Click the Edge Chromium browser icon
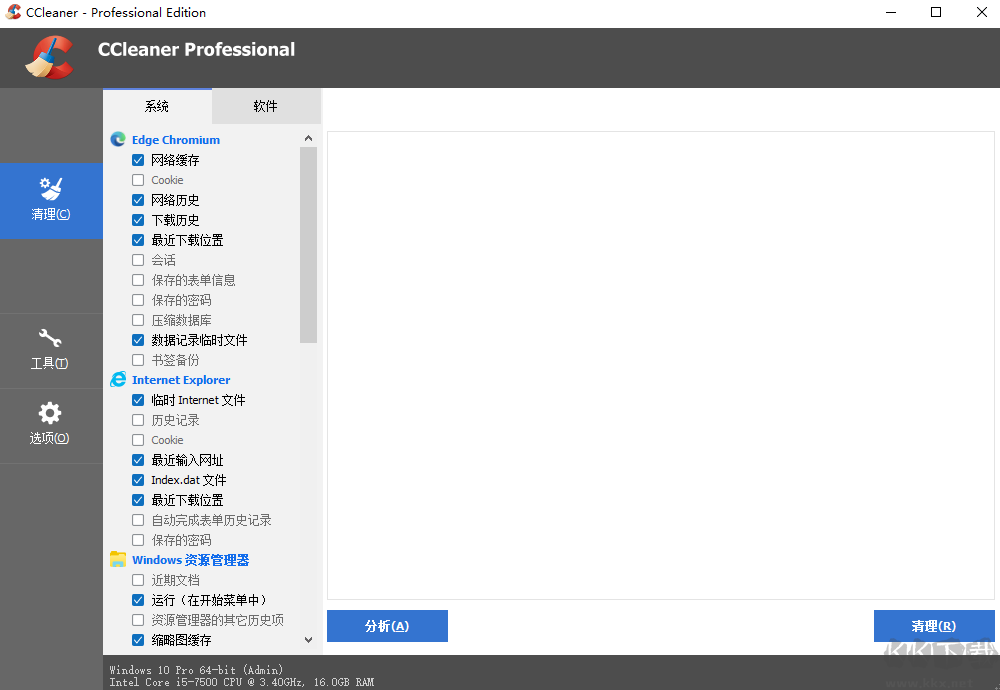1000x690 pixels. (x=117, y=139)
